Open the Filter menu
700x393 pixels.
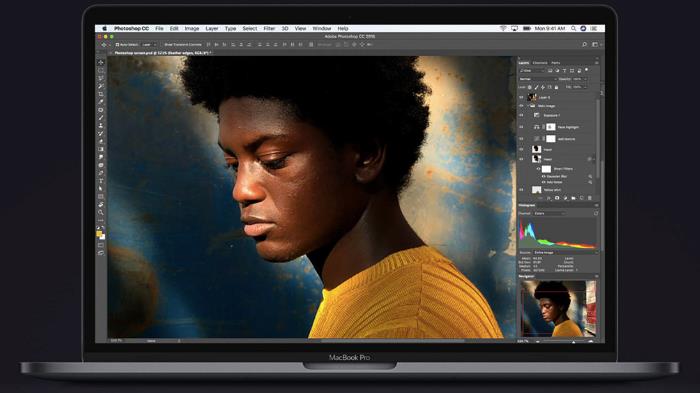pos(269,28)
